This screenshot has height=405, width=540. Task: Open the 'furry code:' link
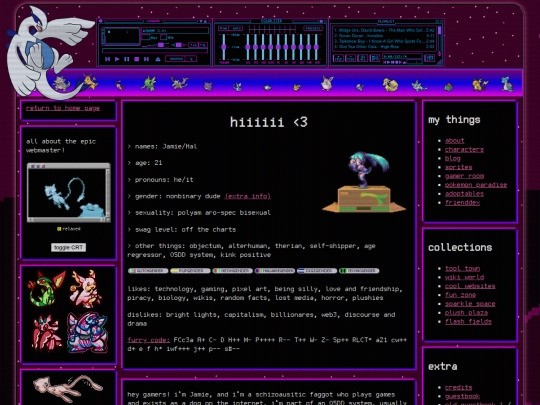pyautogui.click(x=148, y=340)
